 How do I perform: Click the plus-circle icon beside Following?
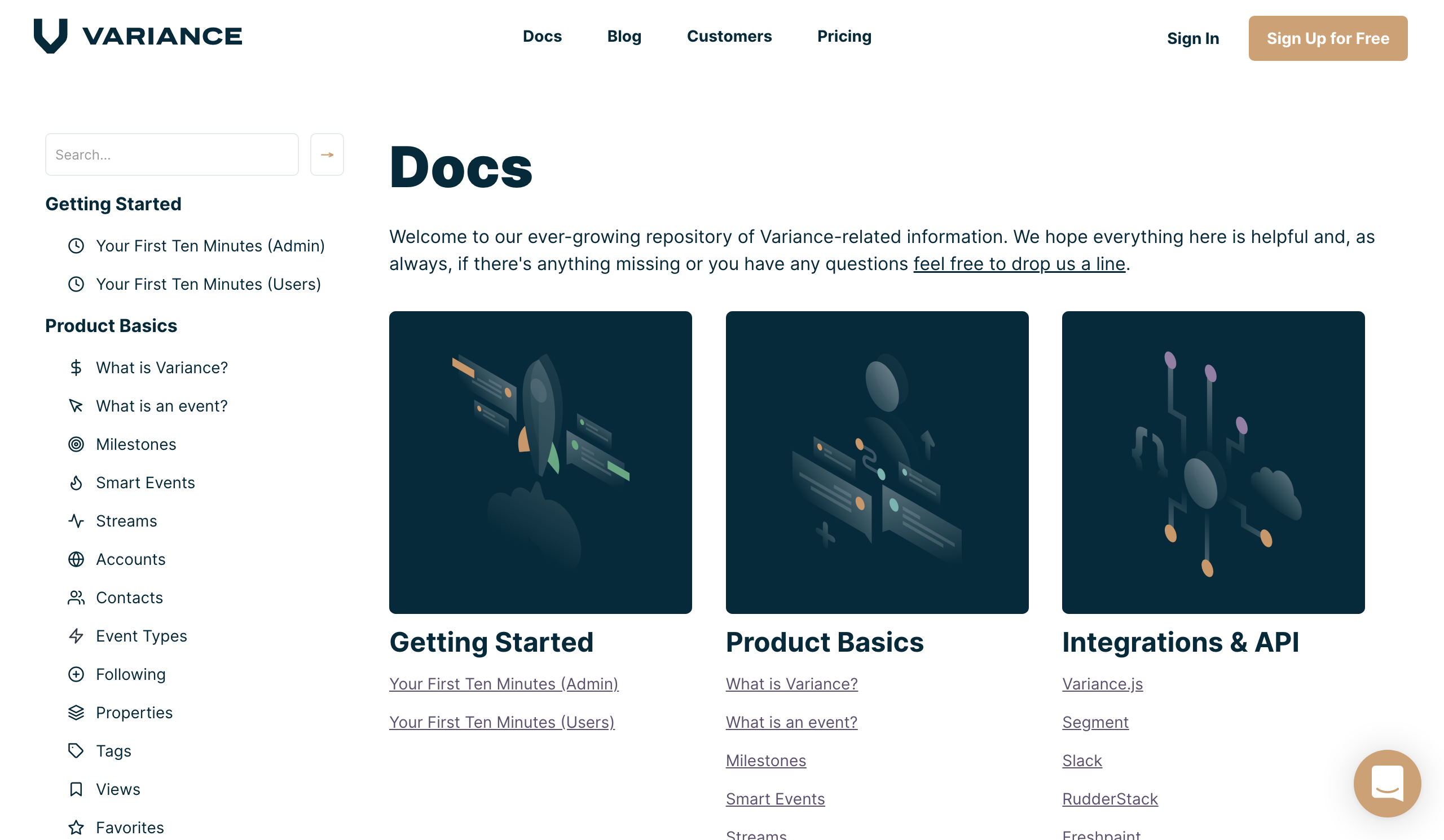click(76, 674)
